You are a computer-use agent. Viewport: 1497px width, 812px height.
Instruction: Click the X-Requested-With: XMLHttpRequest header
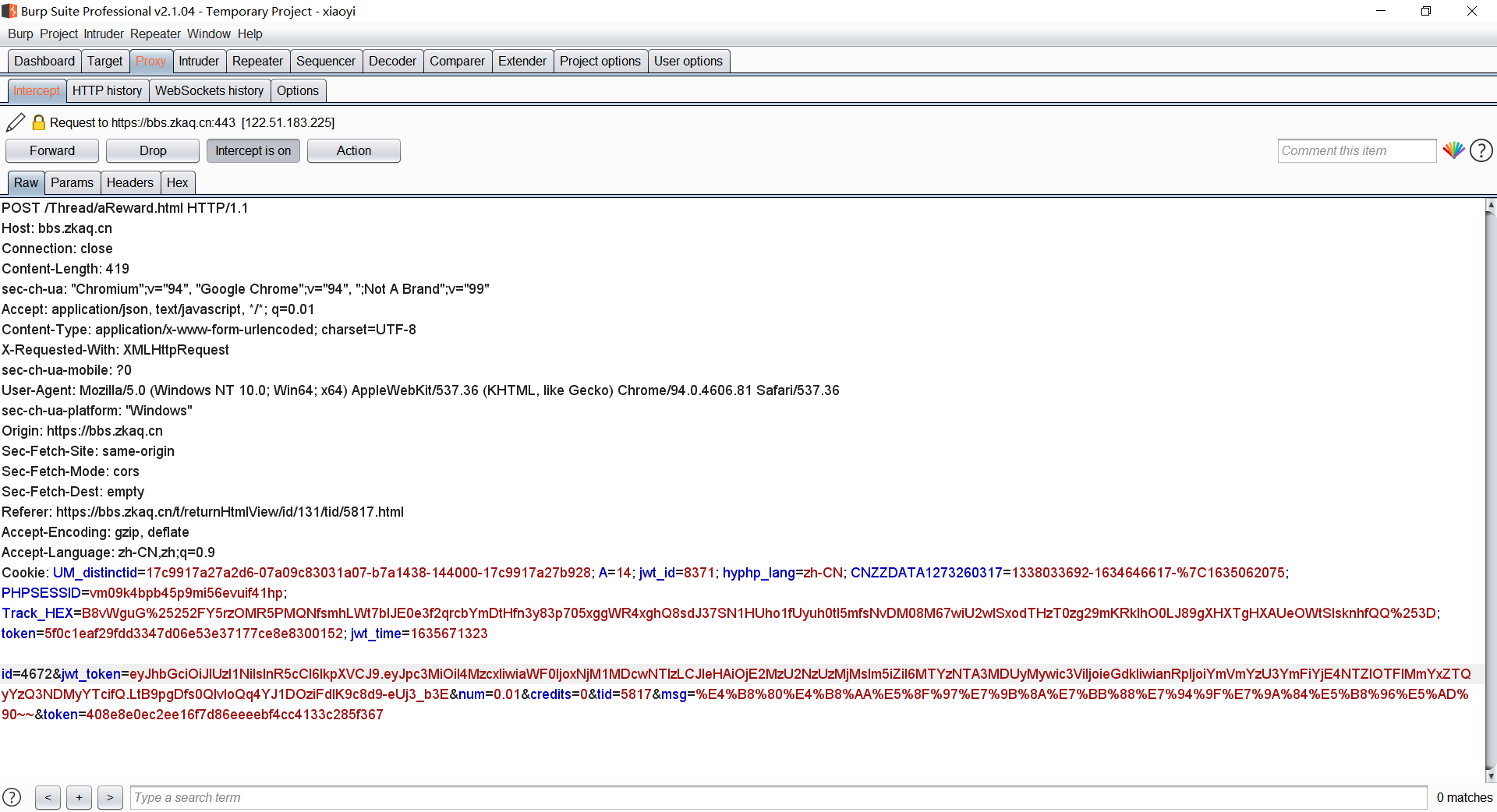pyautogui.click(x=115, y=350)
